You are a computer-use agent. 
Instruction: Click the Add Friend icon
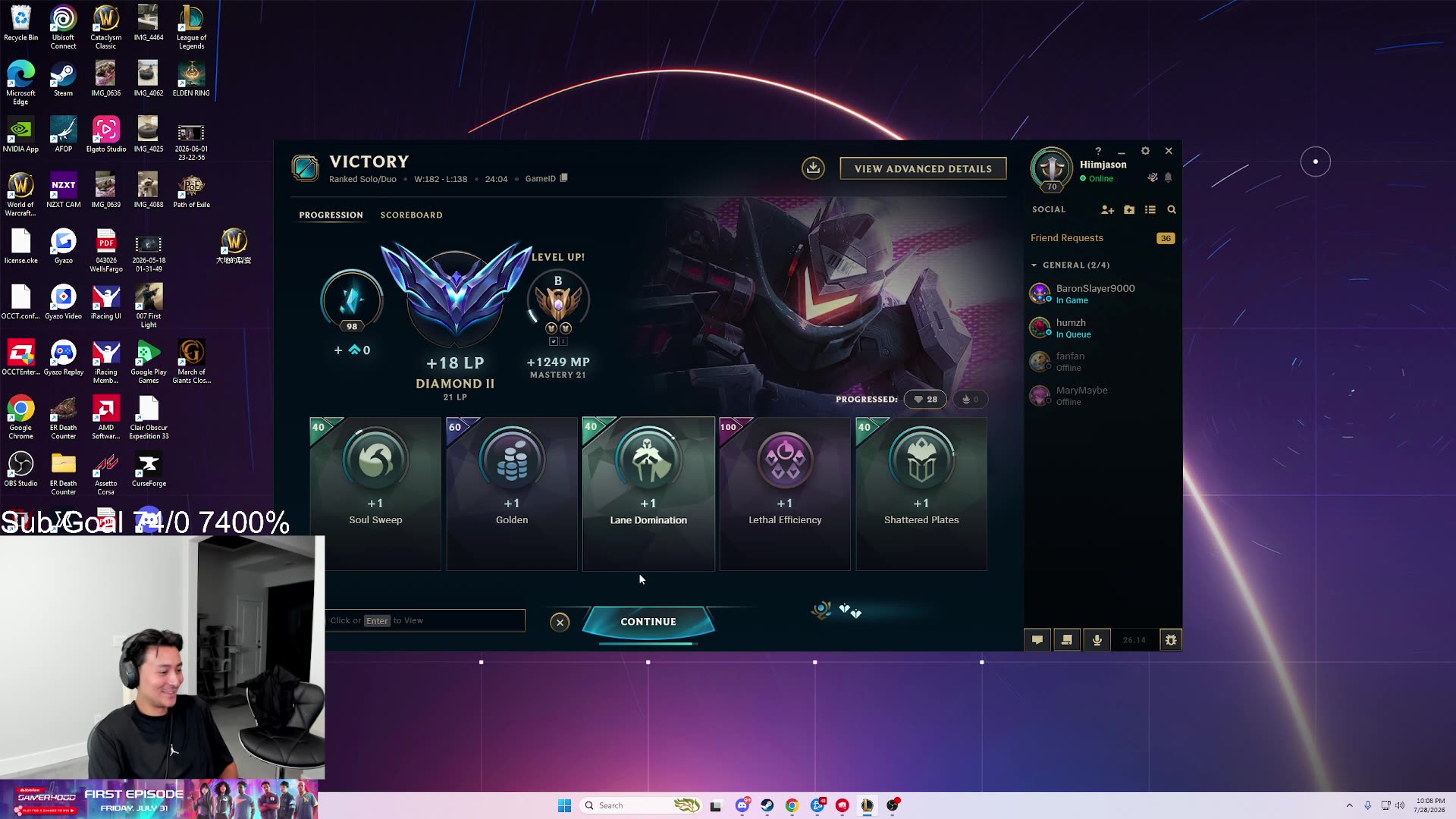click(1107, 209)
